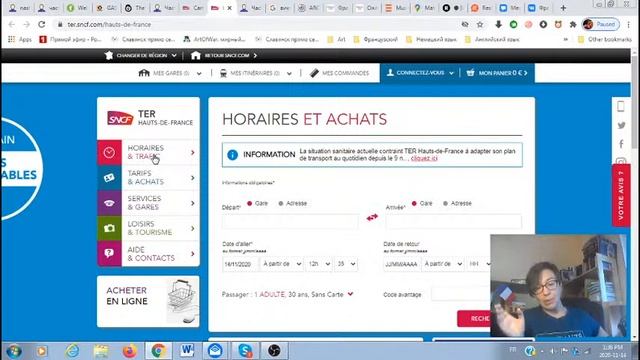Open the Horaires & Trafic clock icon
The width and height of the screenshot is (640, 360).
[109, 152]
